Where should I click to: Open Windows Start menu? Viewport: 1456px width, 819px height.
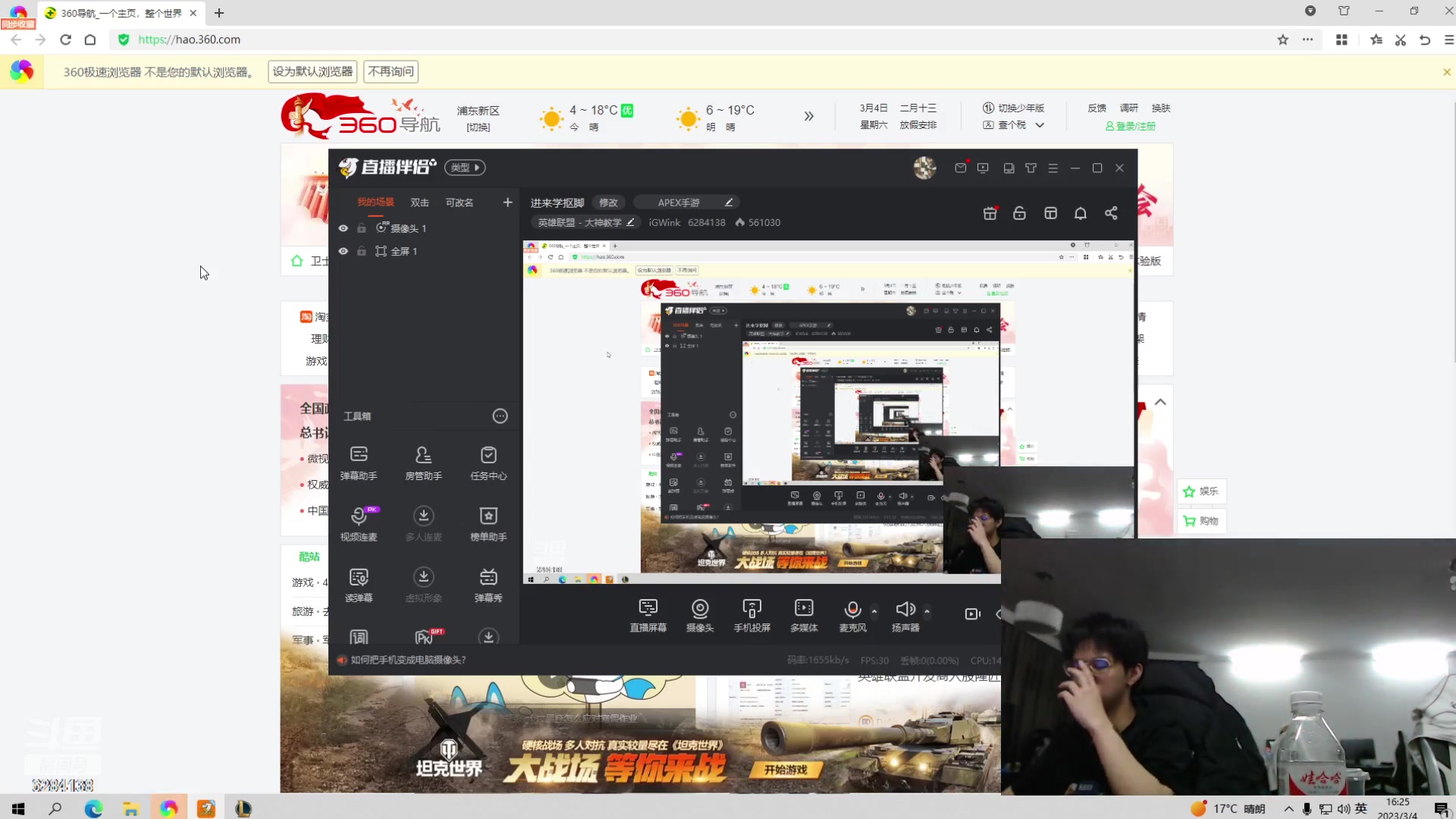coord(18,808)
